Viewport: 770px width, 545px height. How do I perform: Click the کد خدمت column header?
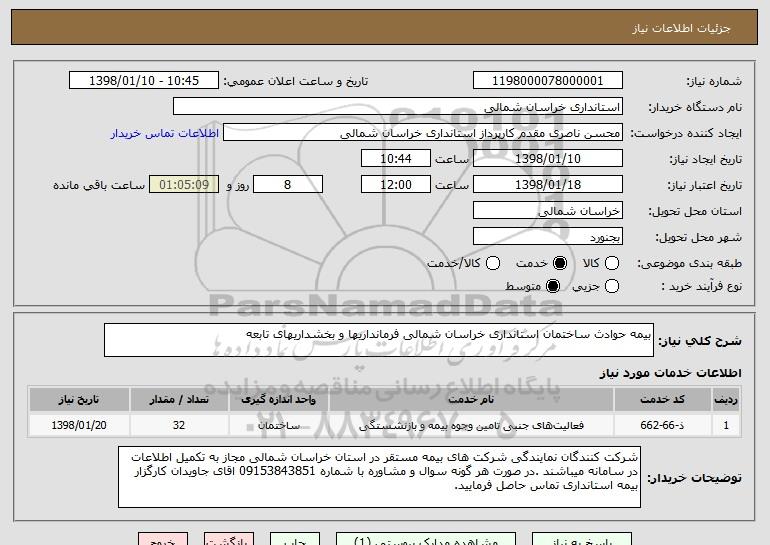point(662,400)
